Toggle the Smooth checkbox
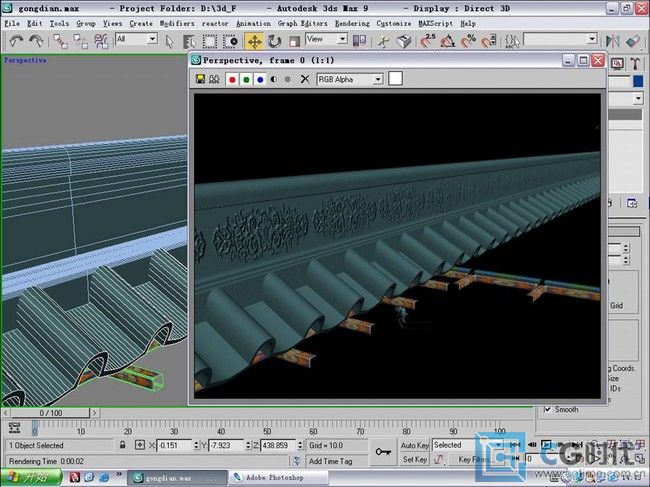The width and height of the screenshot is (650, 487). [x=547, y=409]
